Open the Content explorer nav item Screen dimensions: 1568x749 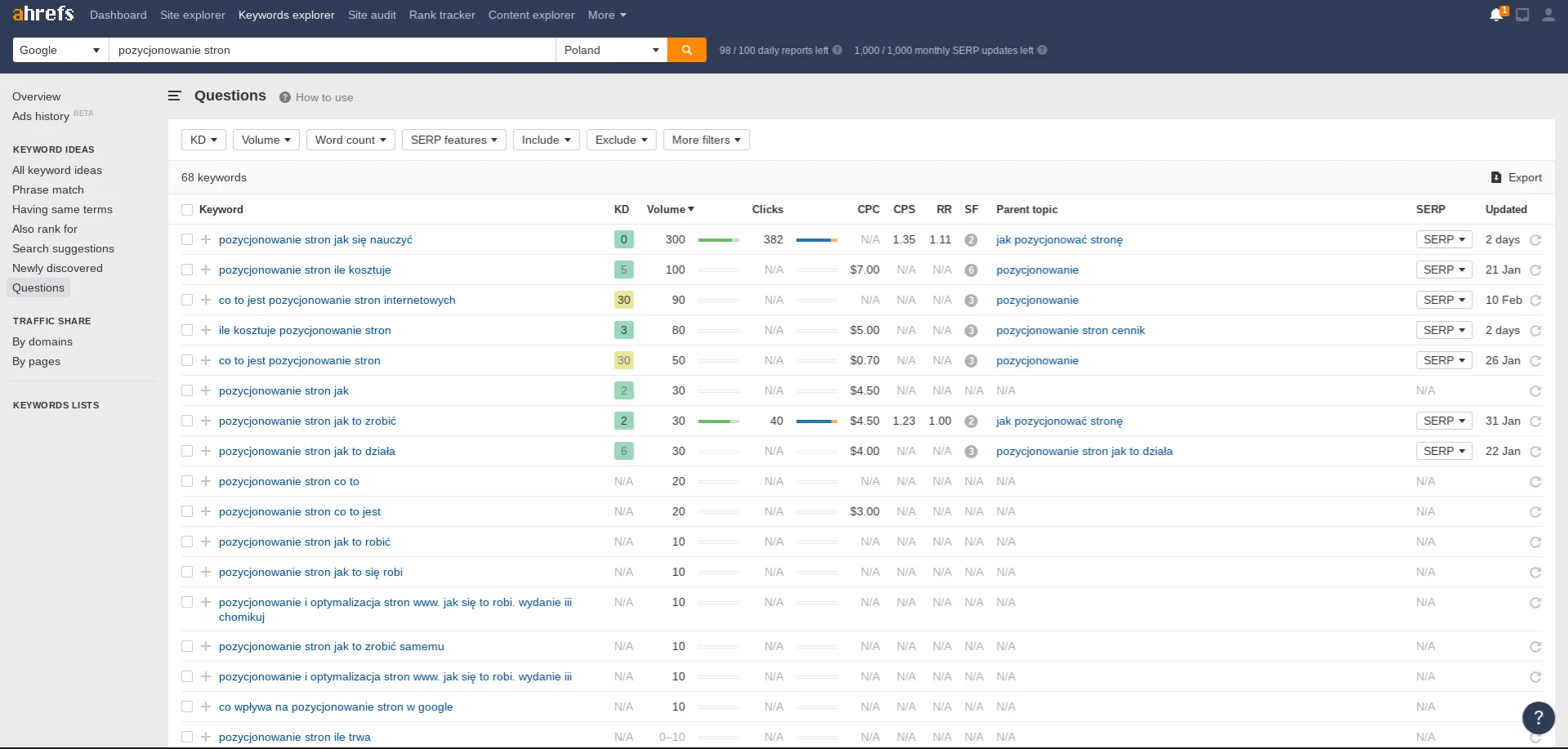(532, 15)
